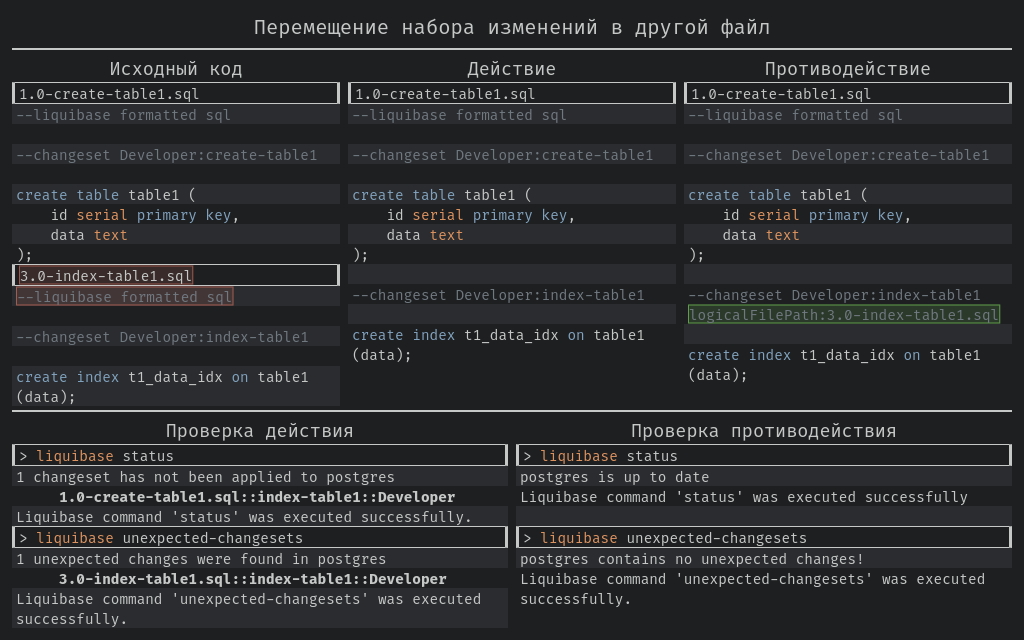Click '1.0-create-table1.sql' file box under Противодействие
Screen dimensions: 1024x640
(848, 93)
